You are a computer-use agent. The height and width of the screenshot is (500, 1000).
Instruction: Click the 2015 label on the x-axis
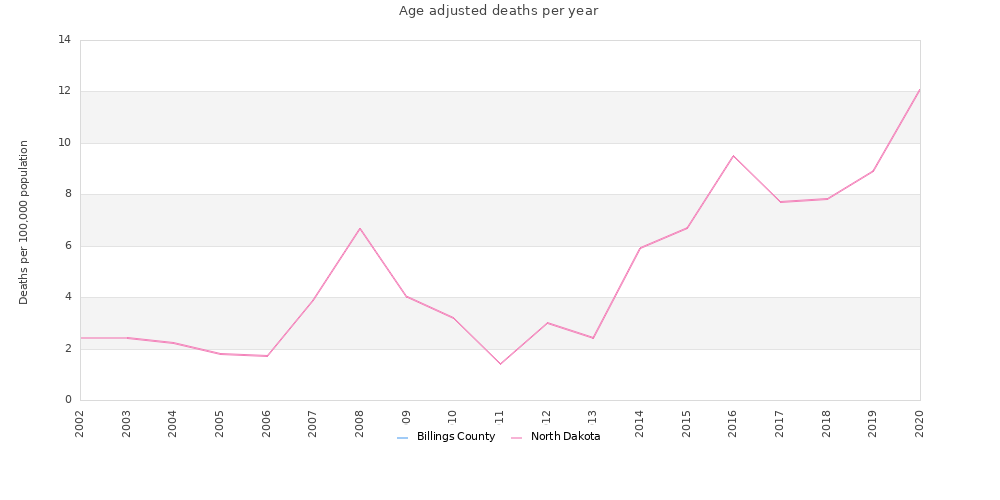coord(687,423)
